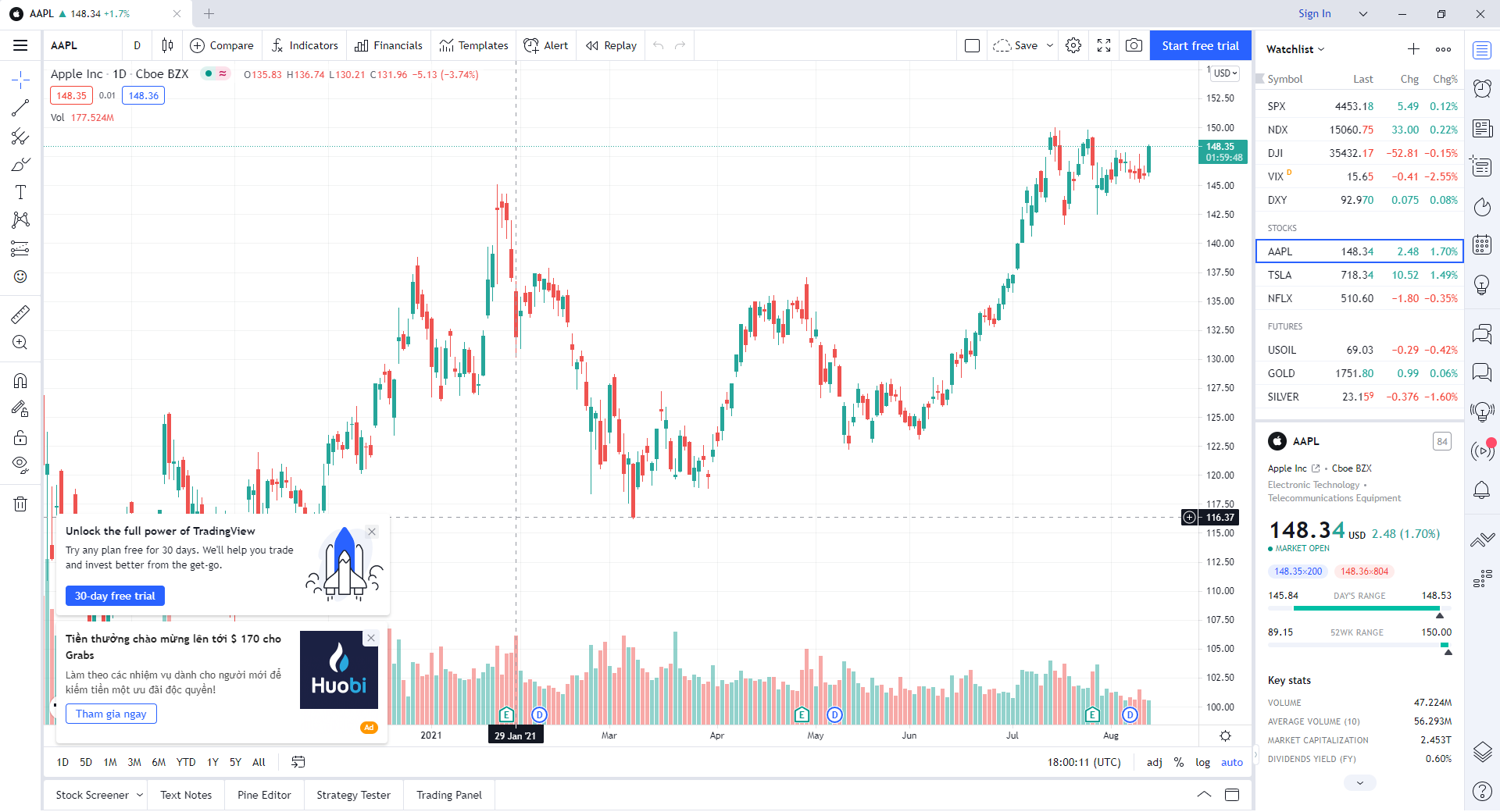Screen dimensions: 1500x812
Task: Open chart settings gear in top toolbar
Action: (x=1073, y=45)
